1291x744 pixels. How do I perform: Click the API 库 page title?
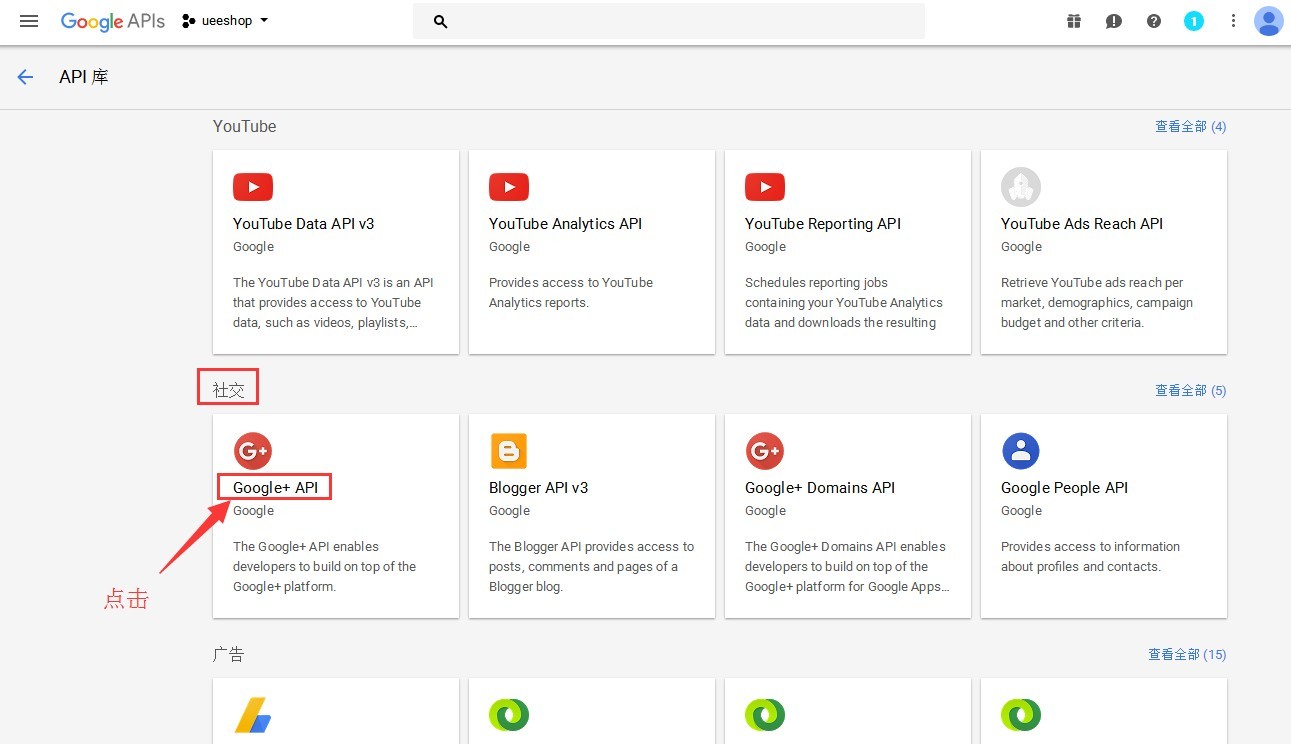point(84,77)
